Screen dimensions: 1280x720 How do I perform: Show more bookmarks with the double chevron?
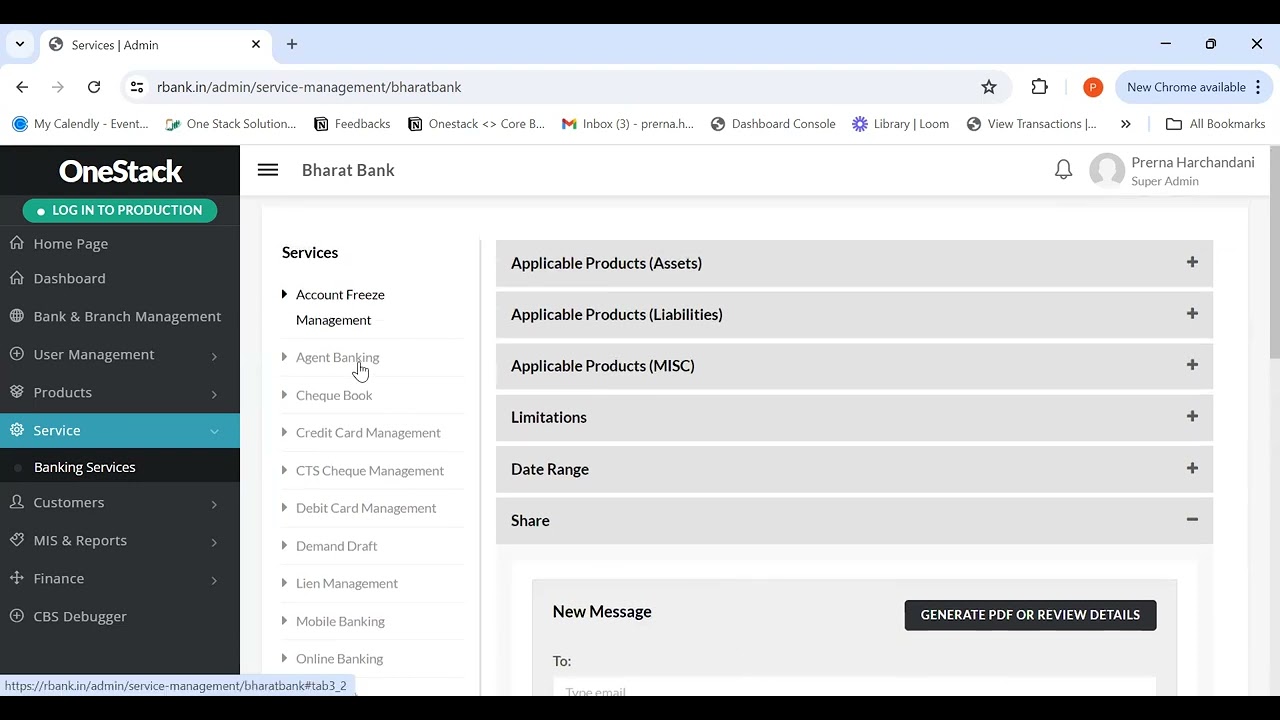1126,124
